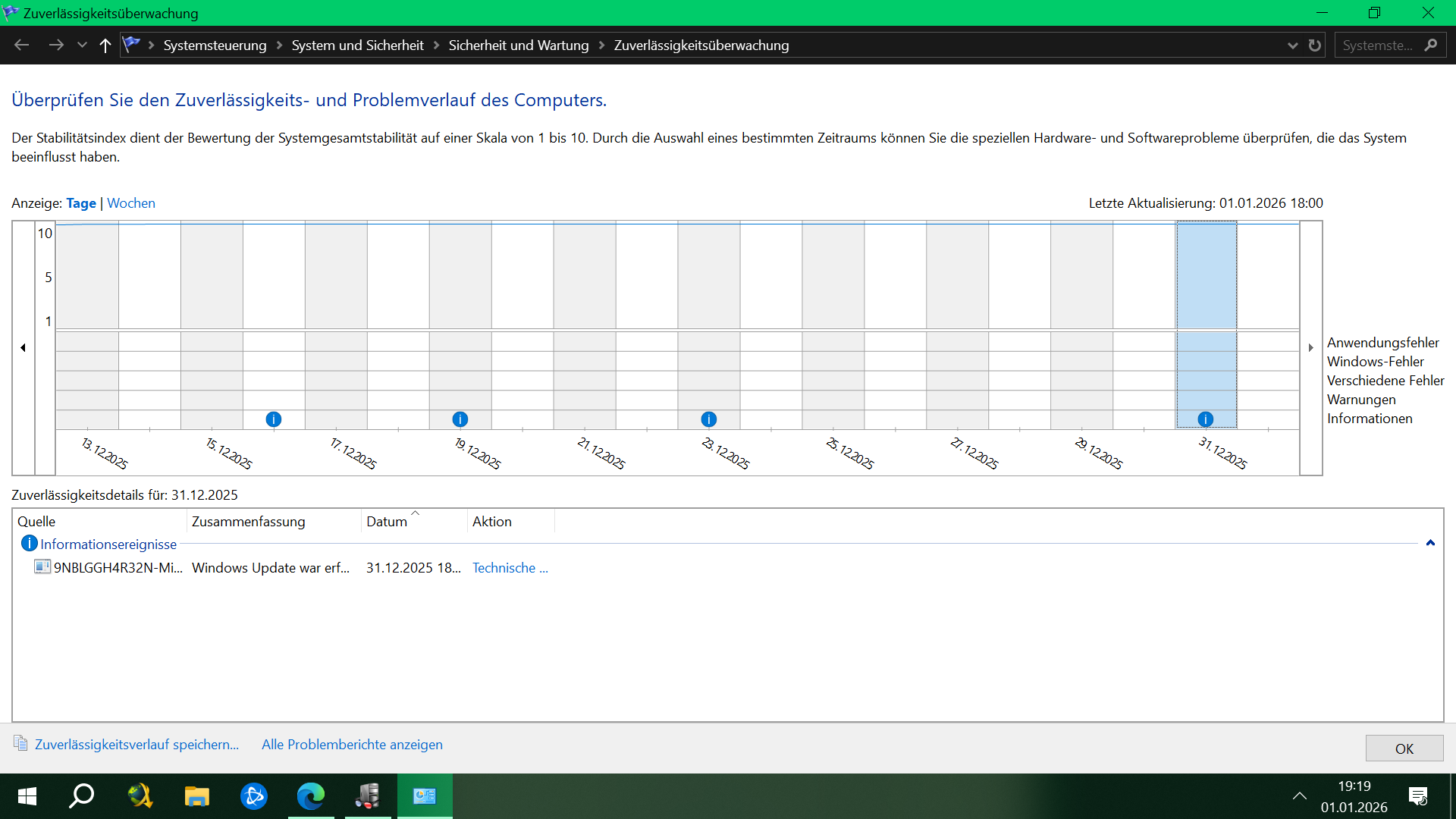Open Microsoft Edge from taskbar
This screenshot has width=1456, height=819.
(x=310, y=795)
